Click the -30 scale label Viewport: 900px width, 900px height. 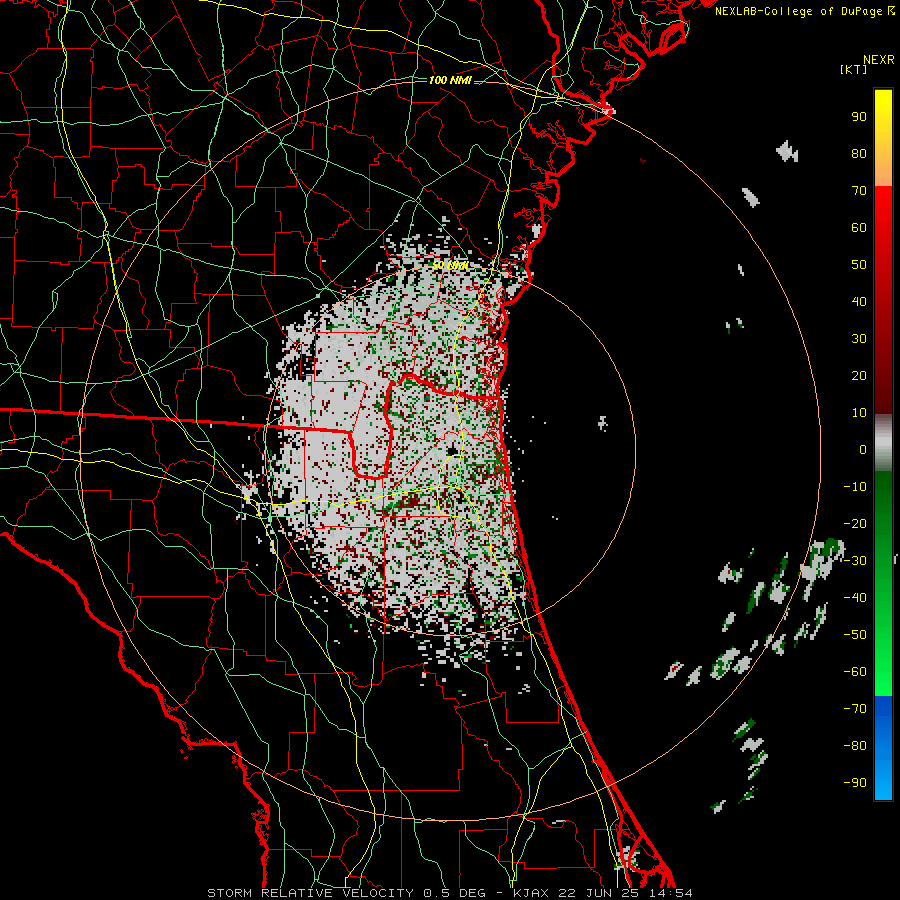tap(855, 561)
